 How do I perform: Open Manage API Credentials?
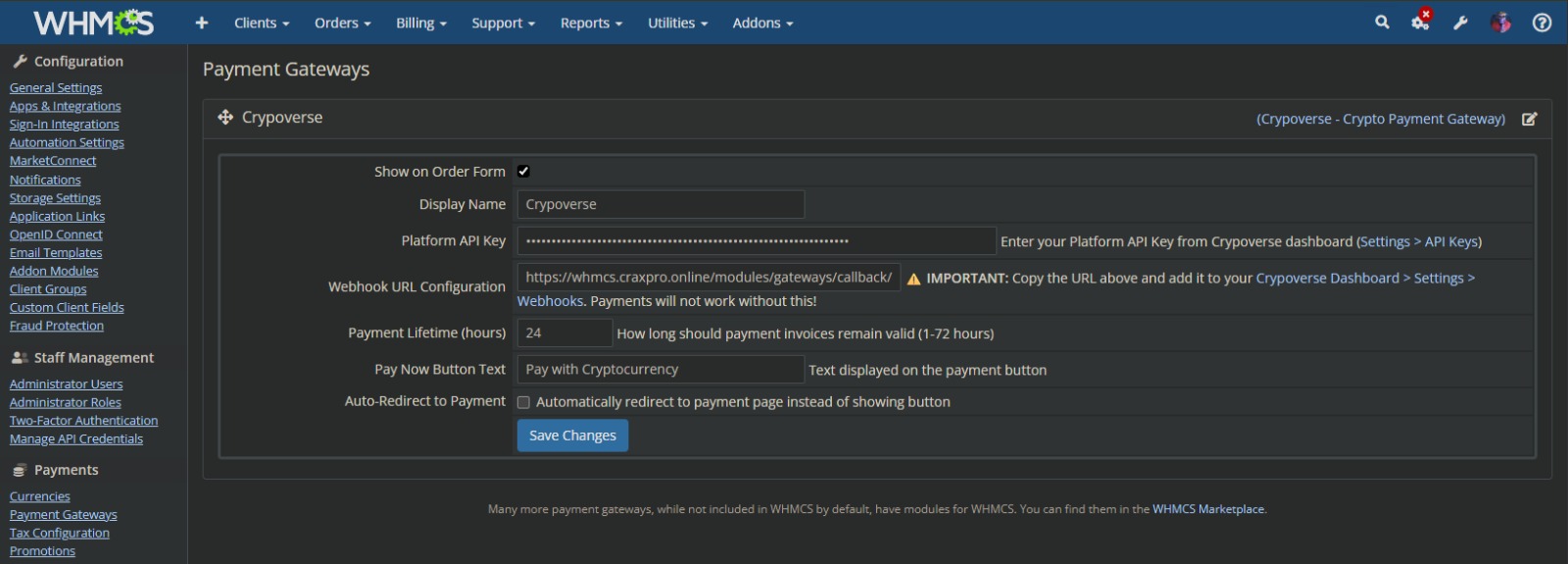coord(76,439)
